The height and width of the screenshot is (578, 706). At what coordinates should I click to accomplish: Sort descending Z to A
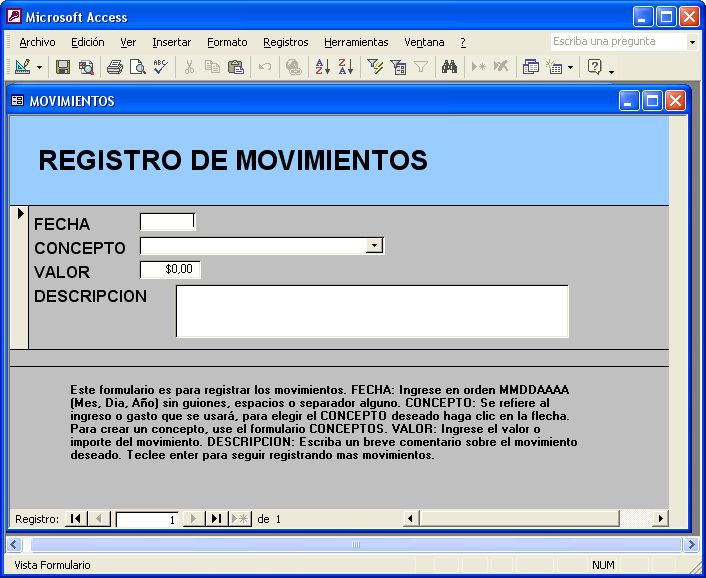[x=346, y=67]
